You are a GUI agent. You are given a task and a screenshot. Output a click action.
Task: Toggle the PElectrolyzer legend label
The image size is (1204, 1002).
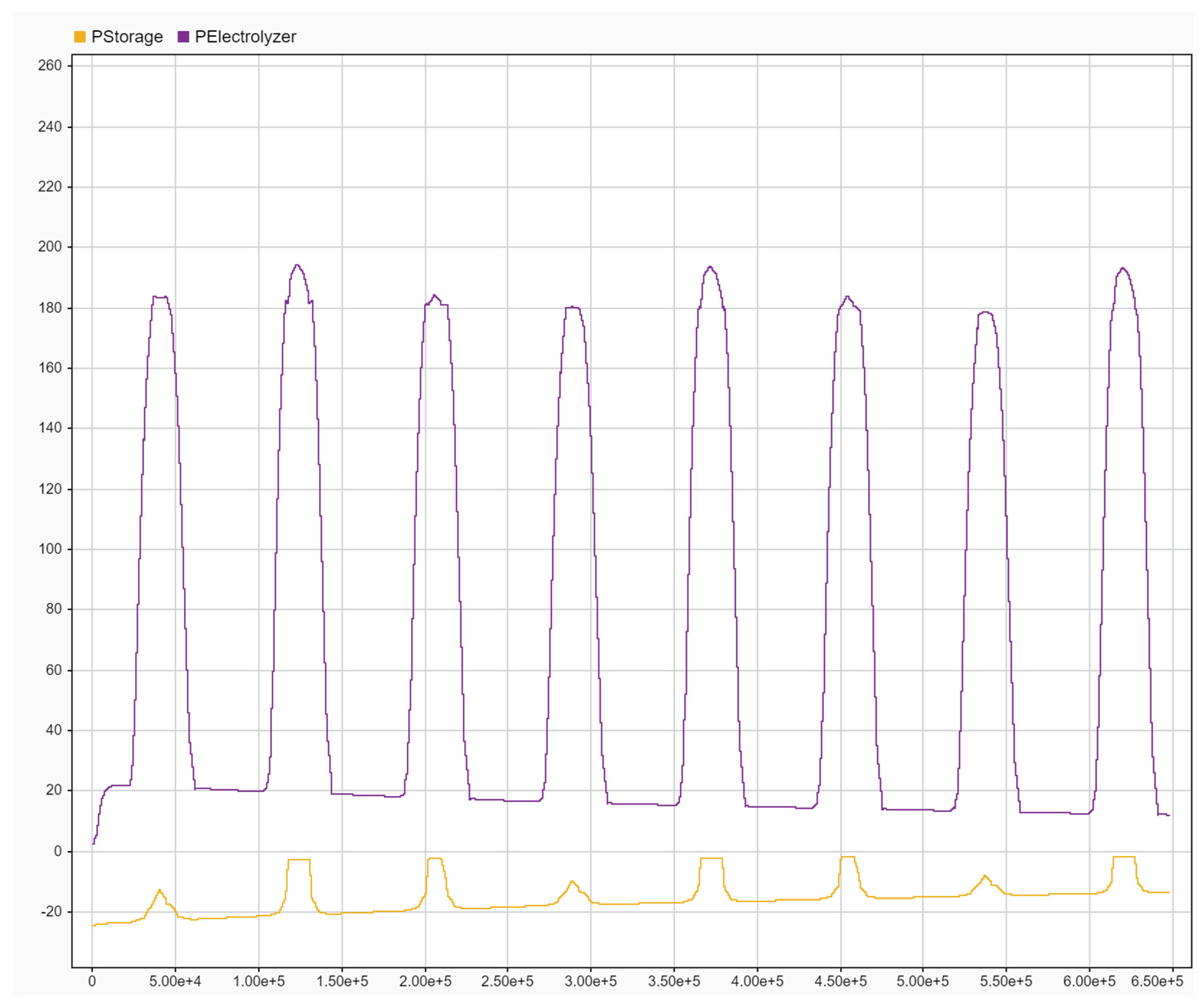click(245, 37)
